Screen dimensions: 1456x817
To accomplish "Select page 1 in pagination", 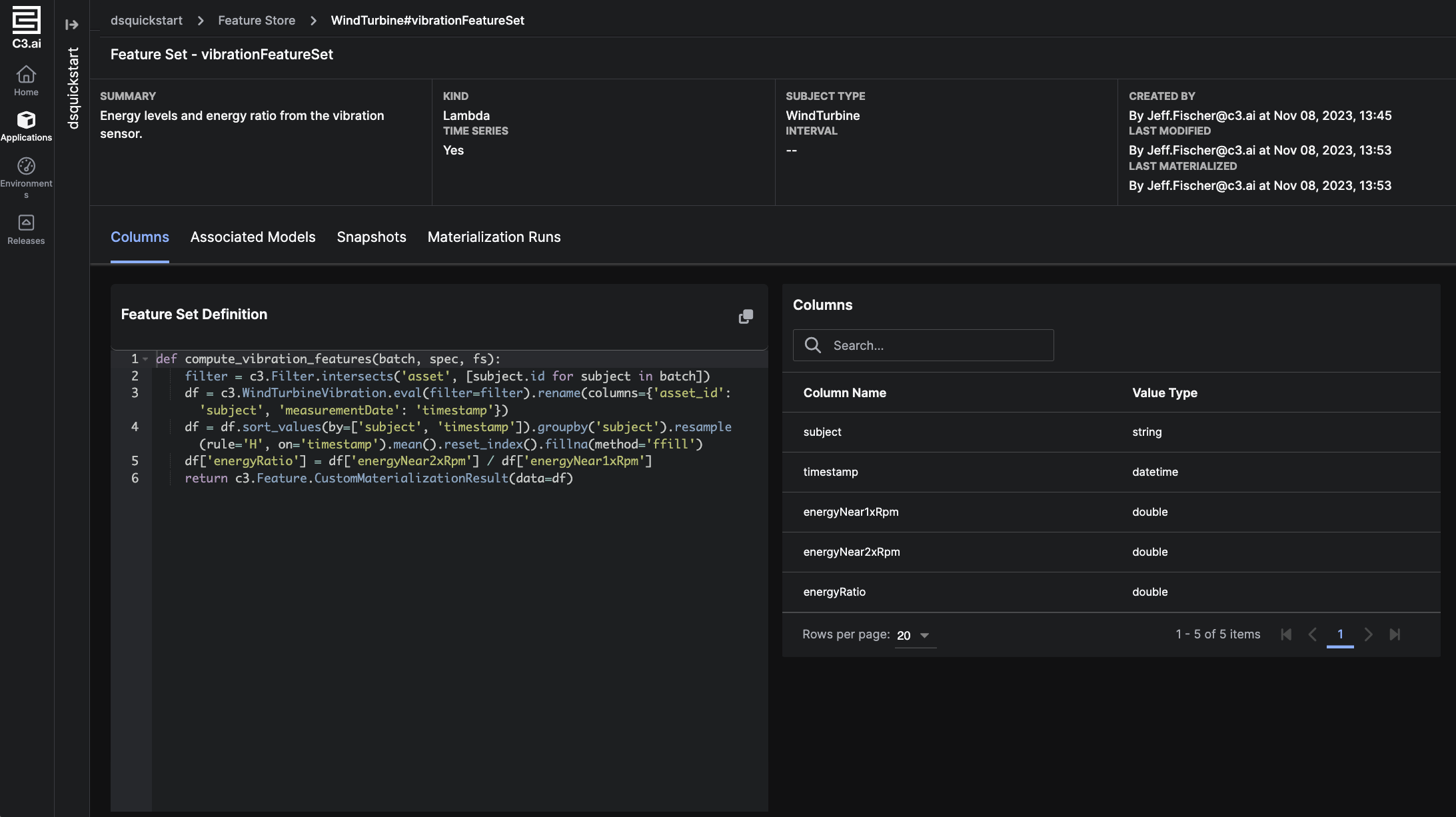I will tap(1340, 634).
